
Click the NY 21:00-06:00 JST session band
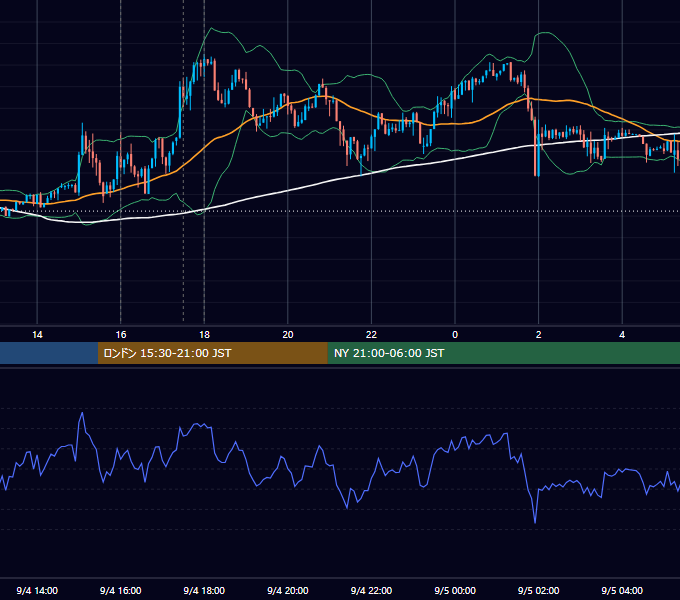(x=503, y=353)
